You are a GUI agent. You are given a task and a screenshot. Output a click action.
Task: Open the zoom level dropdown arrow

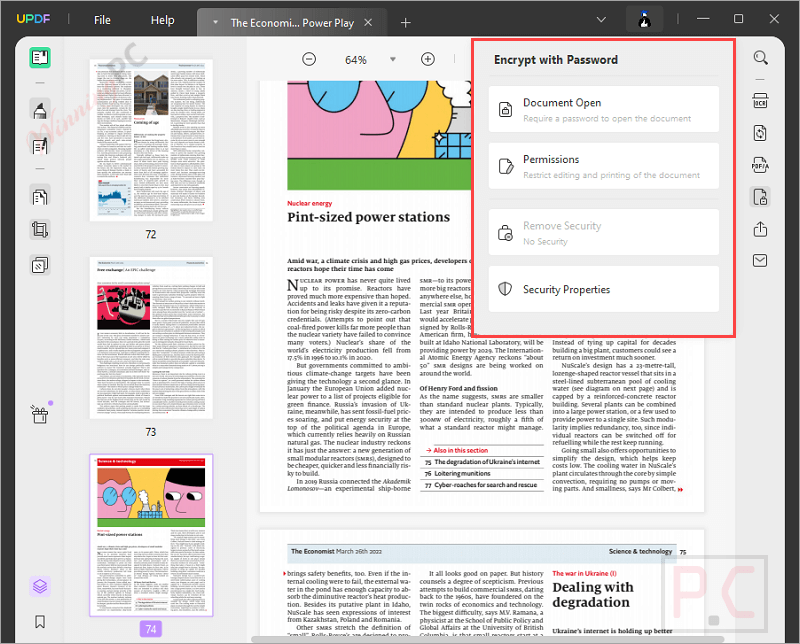coord(393,59)
